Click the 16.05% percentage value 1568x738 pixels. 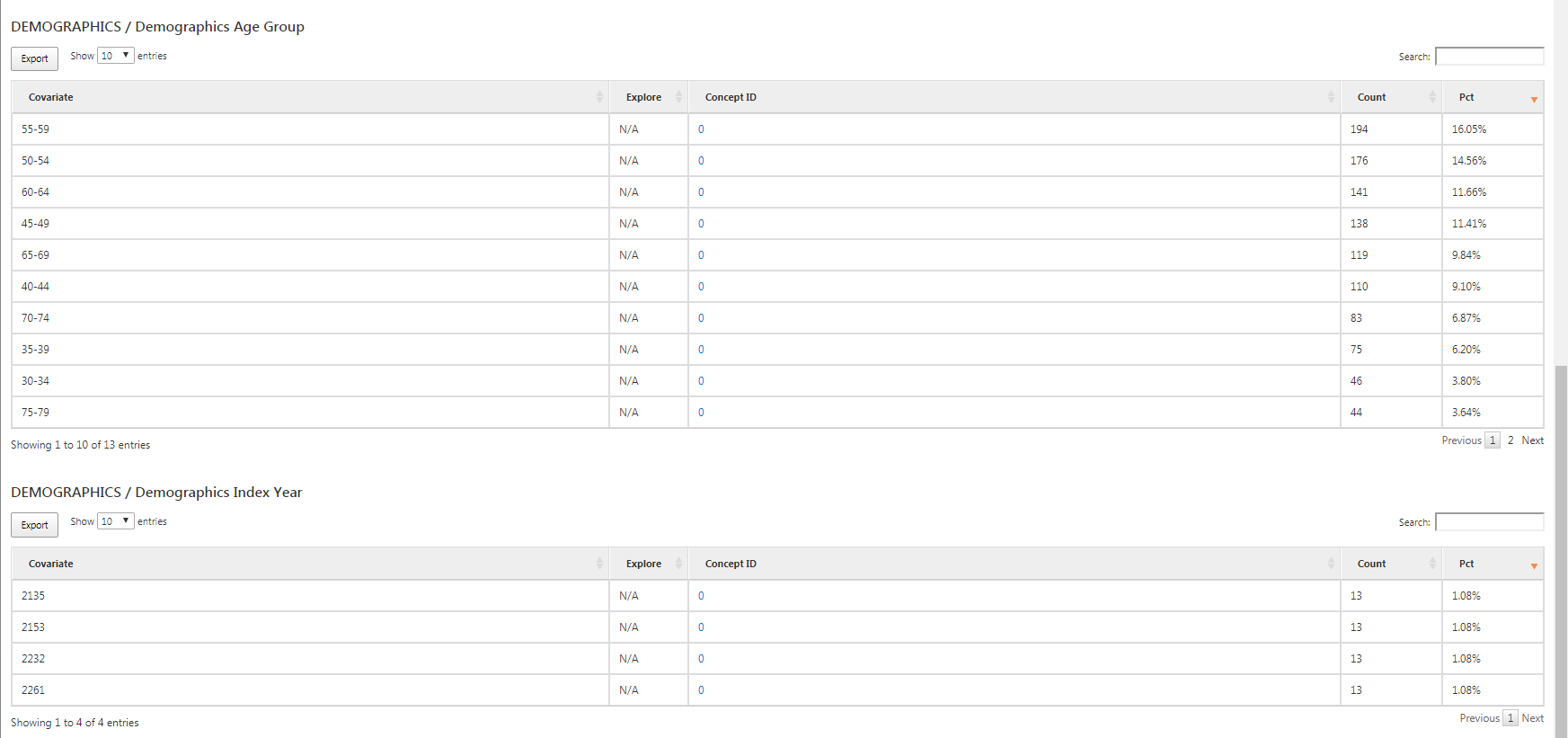click(x=1469, y=129)
